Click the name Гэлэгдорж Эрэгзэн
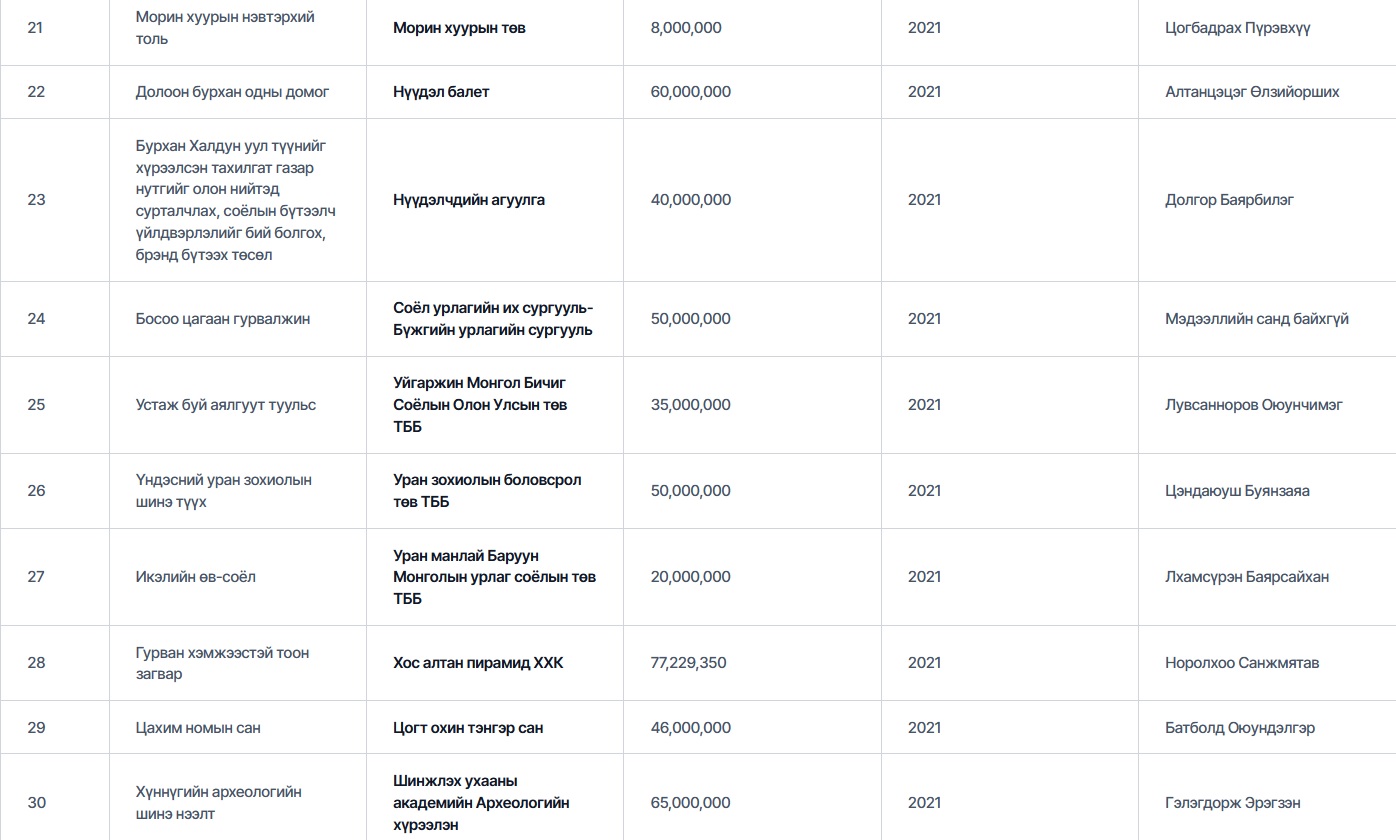 click(1232, 803)
